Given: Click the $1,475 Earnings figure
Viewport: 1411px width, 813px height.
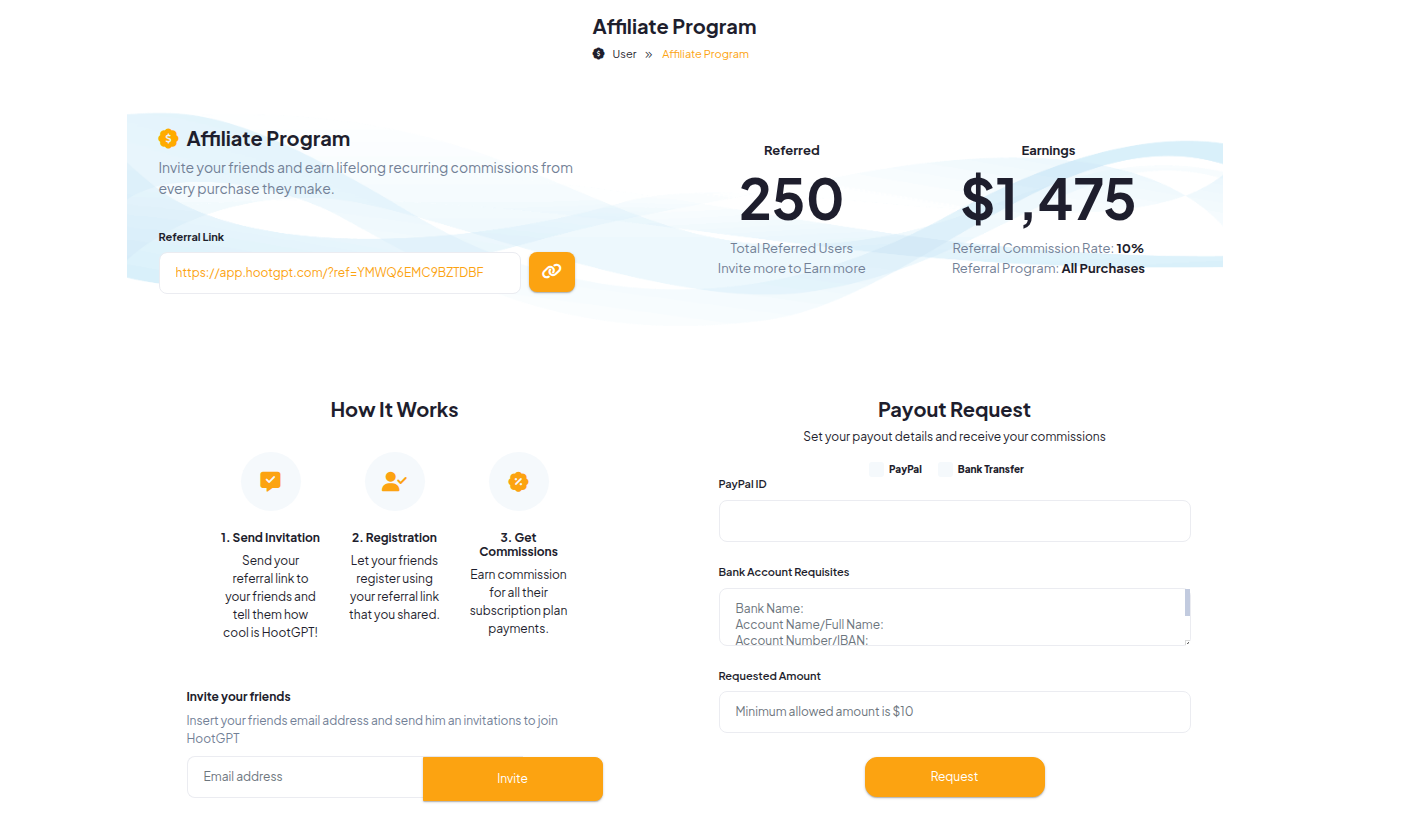Looking at the screenshot, I should click(1047, 199).
